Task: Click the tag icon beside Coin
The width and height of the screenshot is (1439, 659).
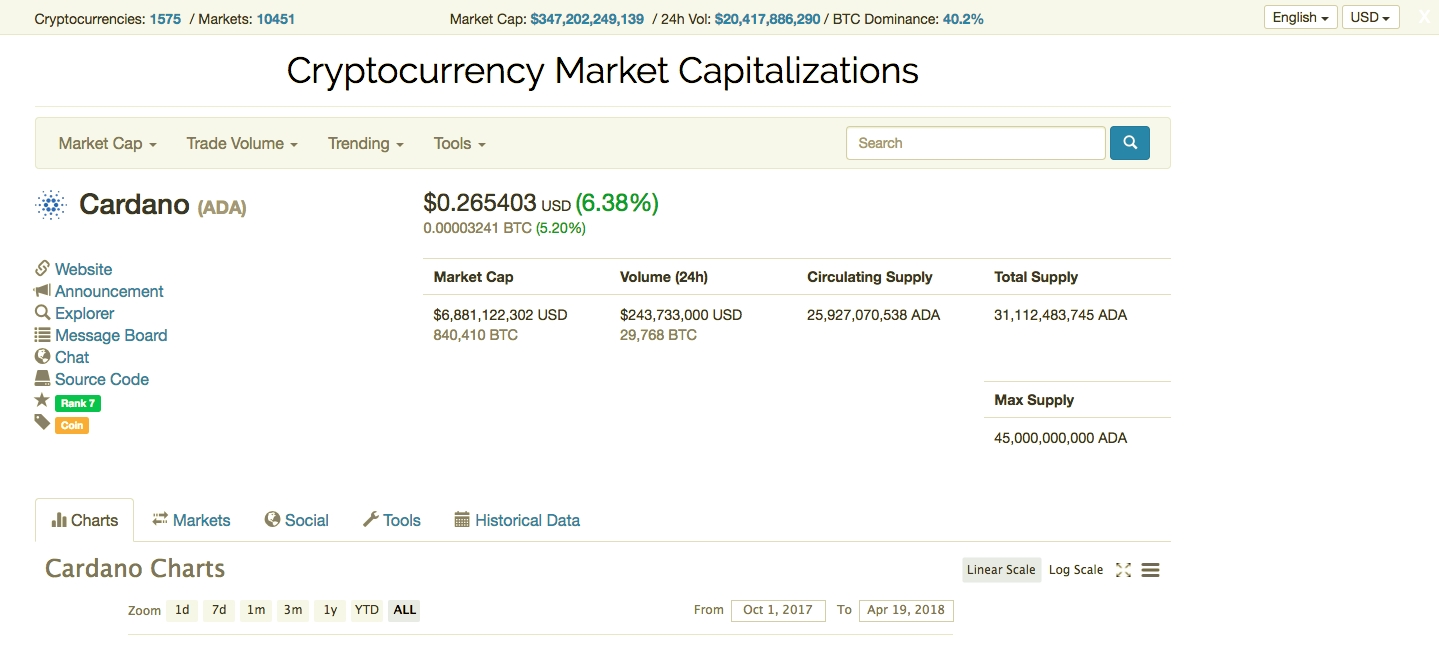Action: click(x=42, y=422)
